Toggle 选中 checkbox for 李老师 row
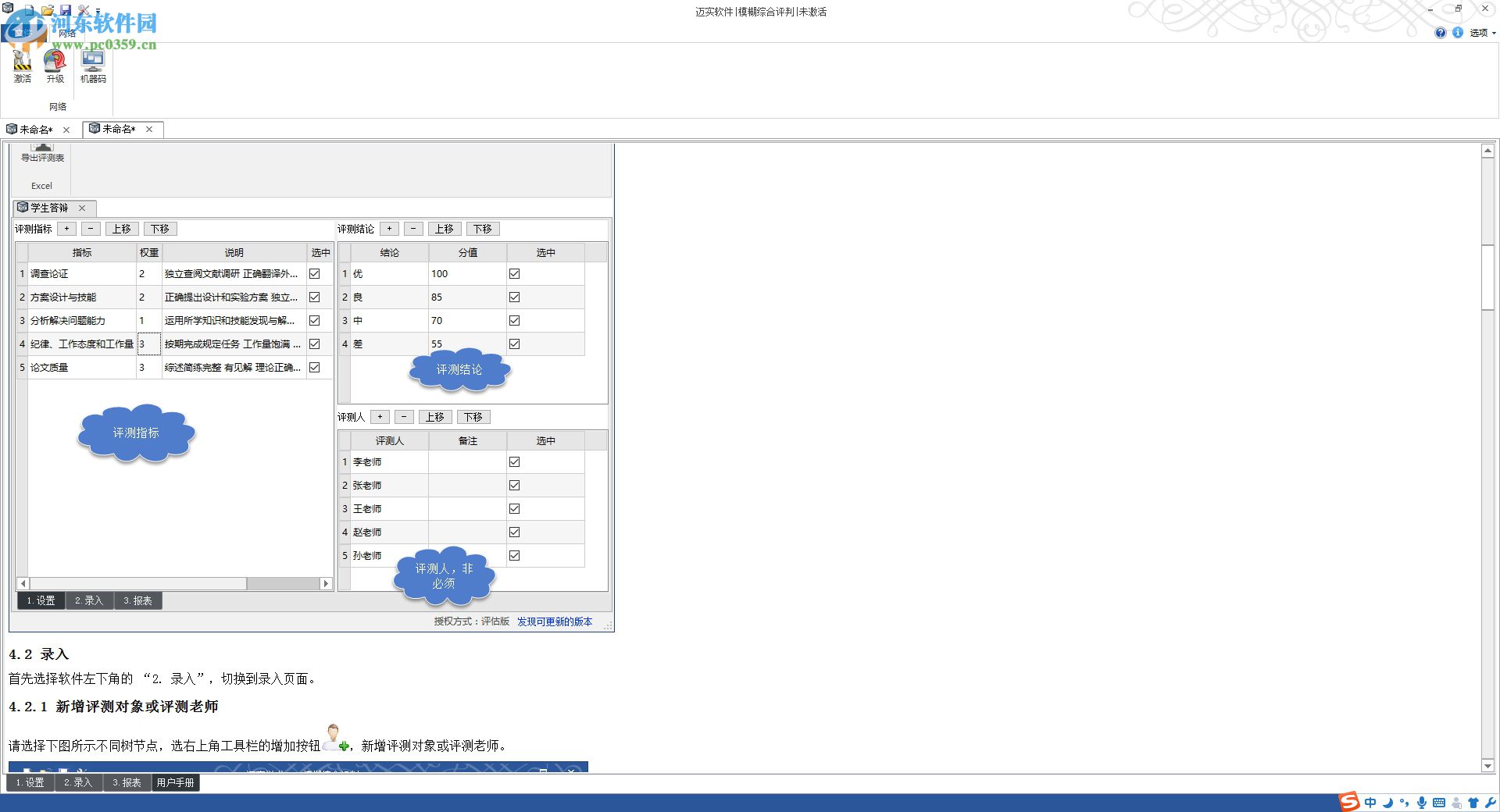 pyautogui.click(x=515, y=462)
